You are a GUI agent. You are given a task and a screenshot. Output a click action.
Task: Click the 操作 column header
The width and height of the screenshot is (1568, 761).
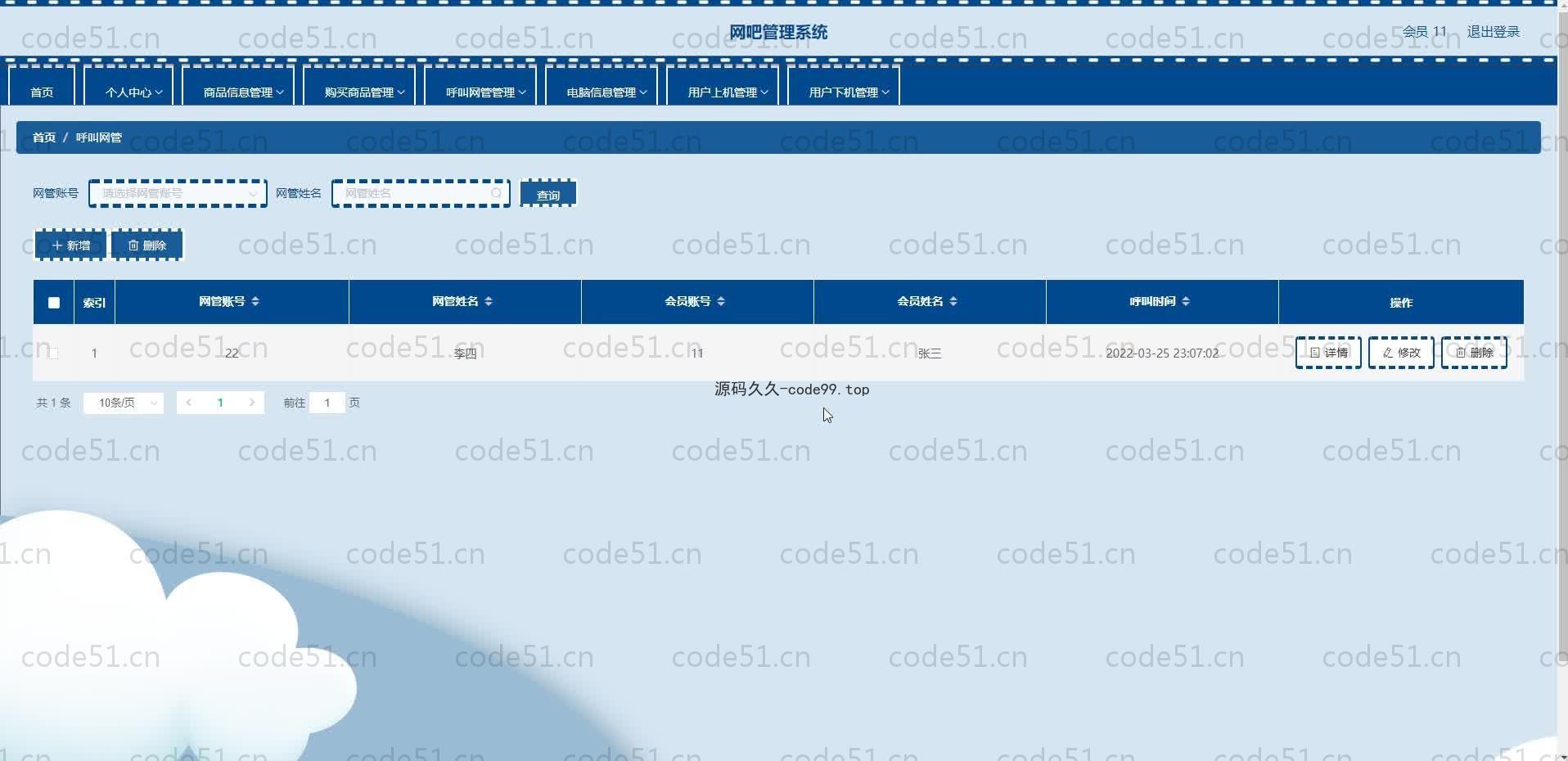1401,302
